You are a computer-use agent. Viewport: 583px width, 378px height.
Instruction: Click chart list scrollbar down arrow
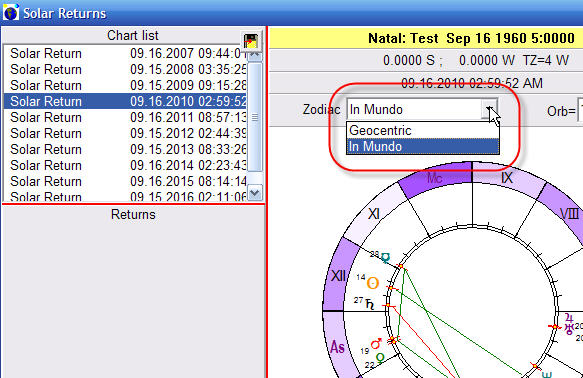click(255, 193)
